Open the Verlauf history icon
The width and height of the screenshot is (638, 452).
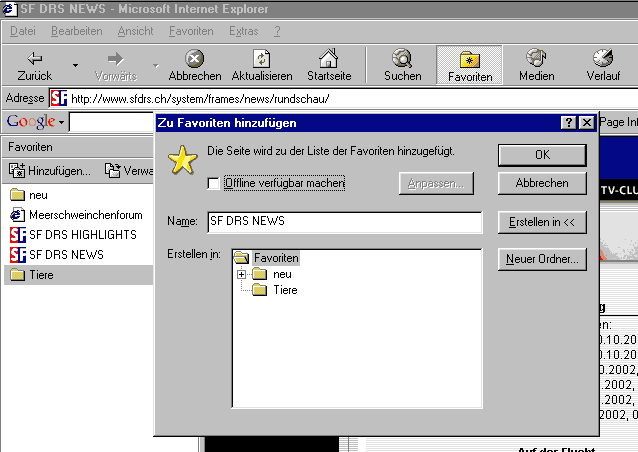(603, 58)
